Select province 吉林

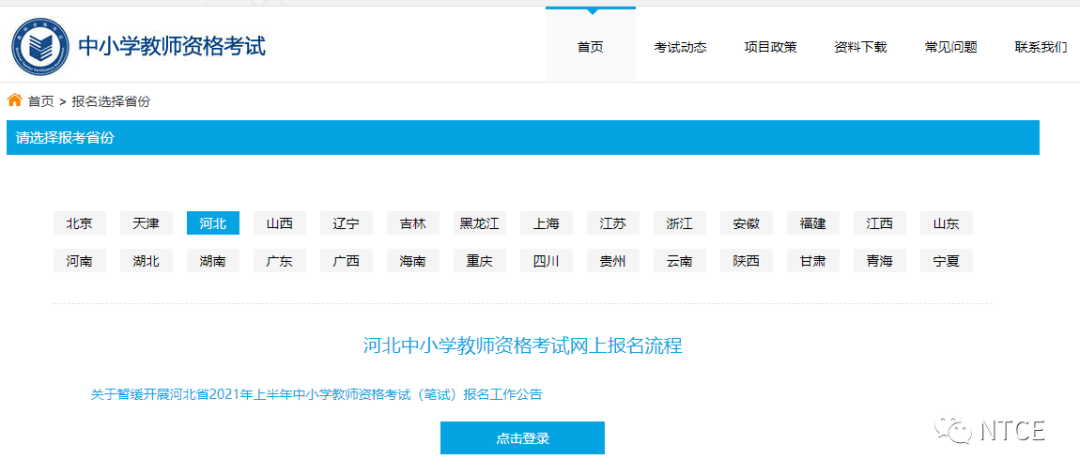pos(413,223)
